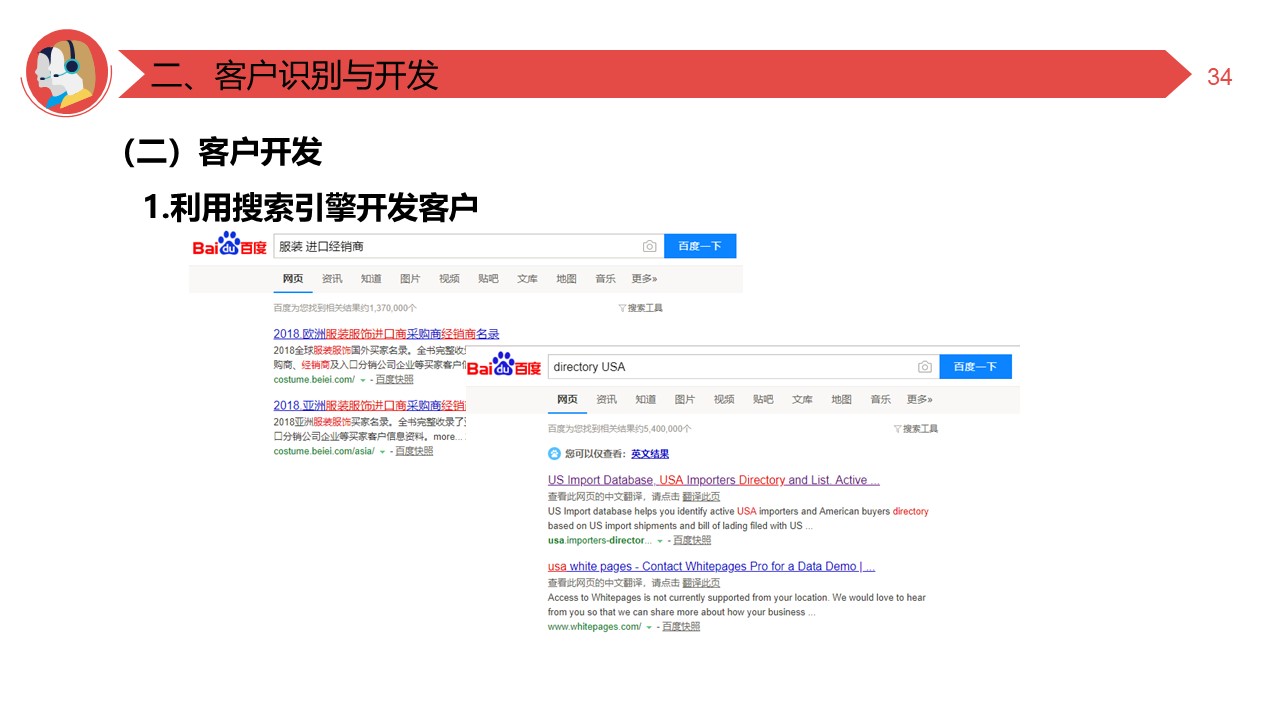
Task: Open 搜索工具 filter above US Import Database results
Action: coord(916,429)
